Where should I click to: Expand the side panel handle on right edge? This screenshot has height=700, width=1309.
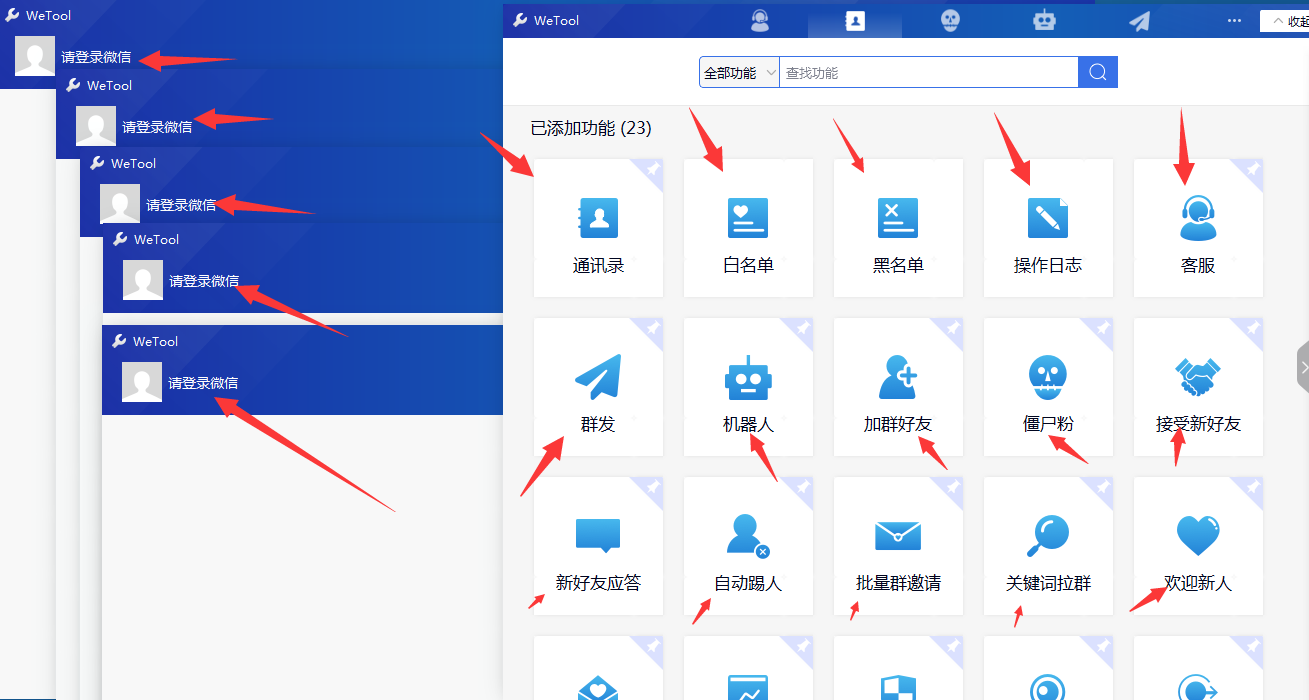pos(1302,368)
